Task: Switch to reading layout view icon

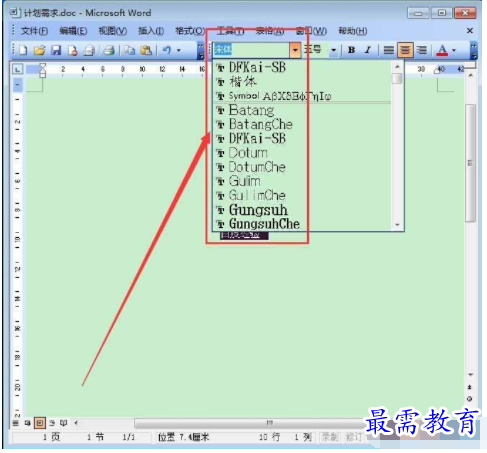Action: pyautogui.click(x=64, y=423)
